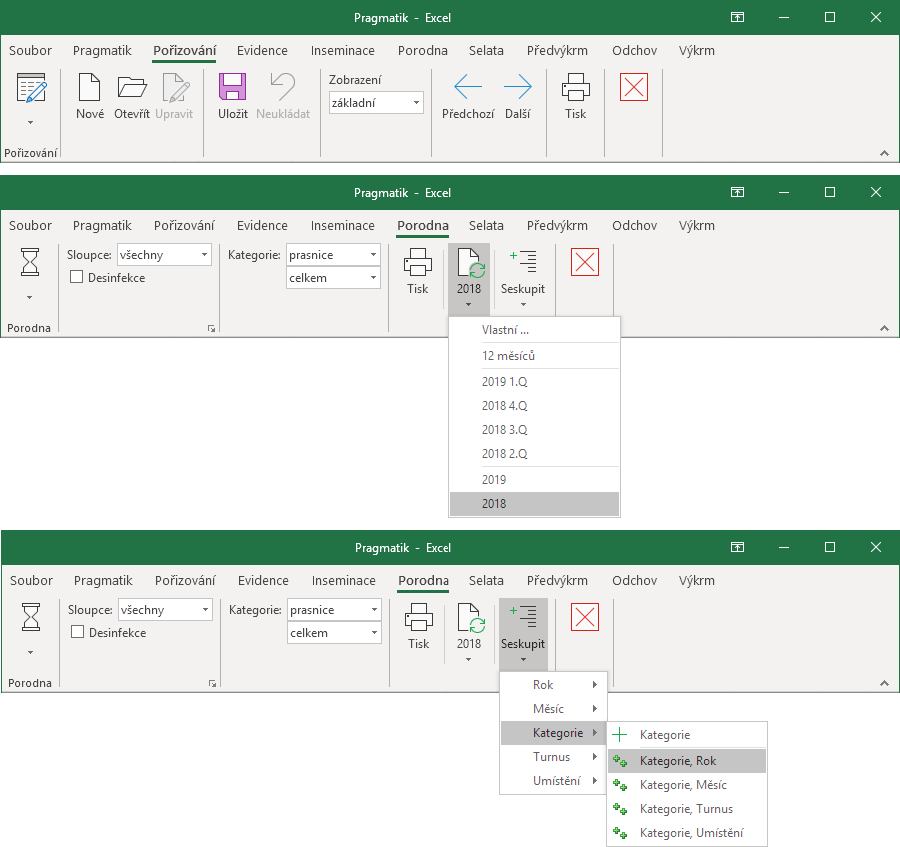Switch to Evidence tab in the Pořizování-active window
Screen dimensions: 900x847
(x=262, y=50)
